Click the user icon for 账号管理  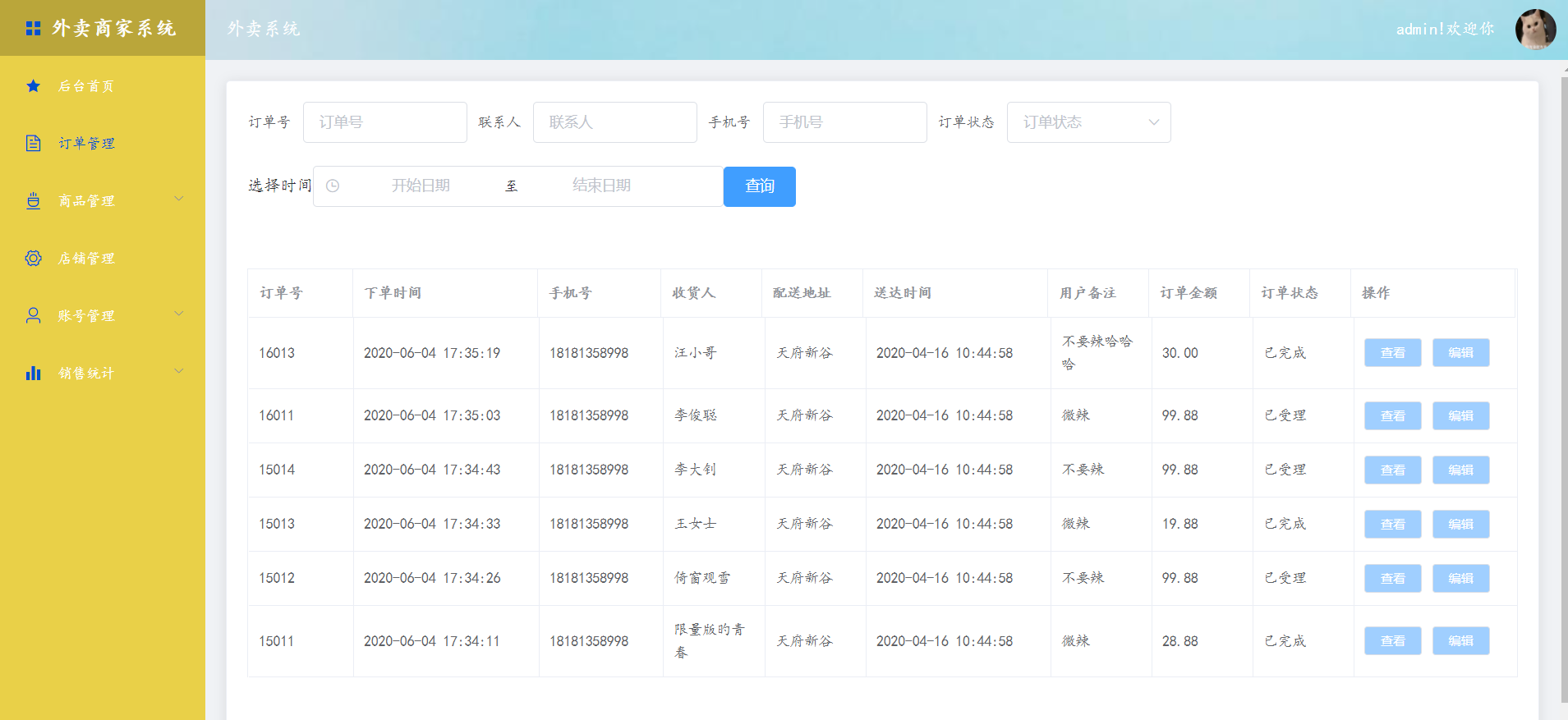point(33,315)
